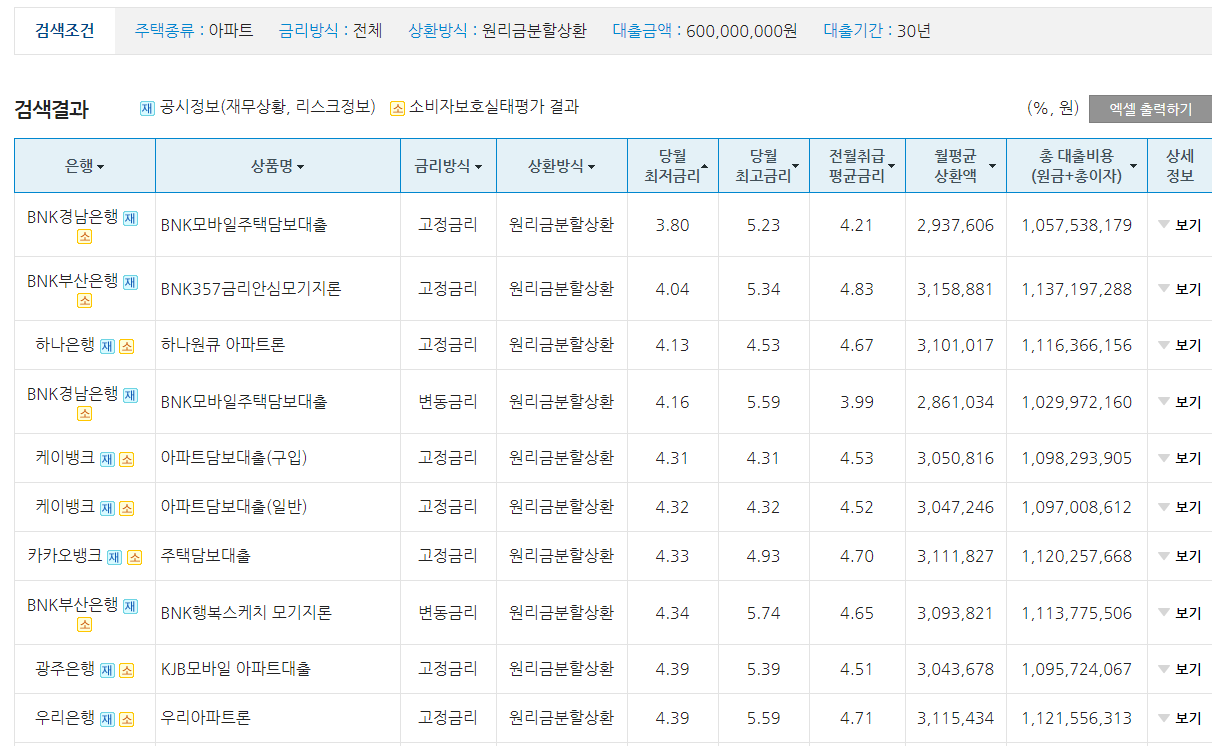The height and width of the screenshot is (746, 1212).
Task: Open the 상환방식 column sort dropdown
Action: point(562,166)
